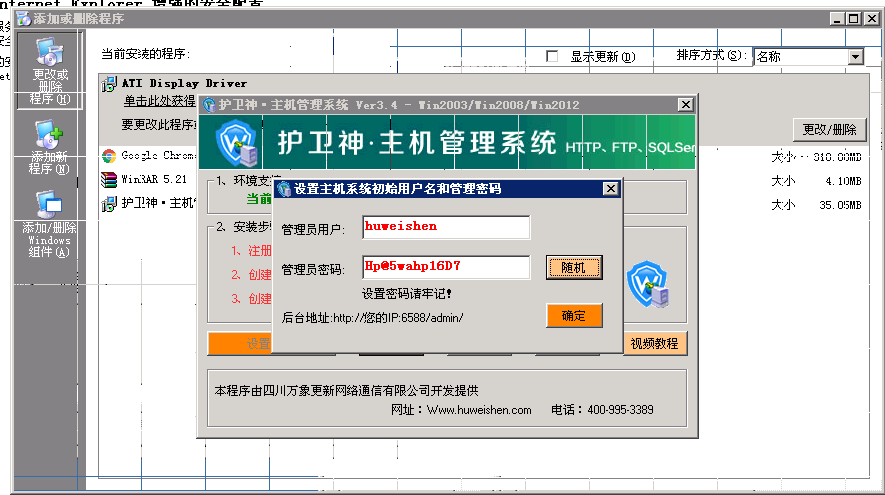Select the WinRAR 5.21 entry text

click(x=154, y=179)
